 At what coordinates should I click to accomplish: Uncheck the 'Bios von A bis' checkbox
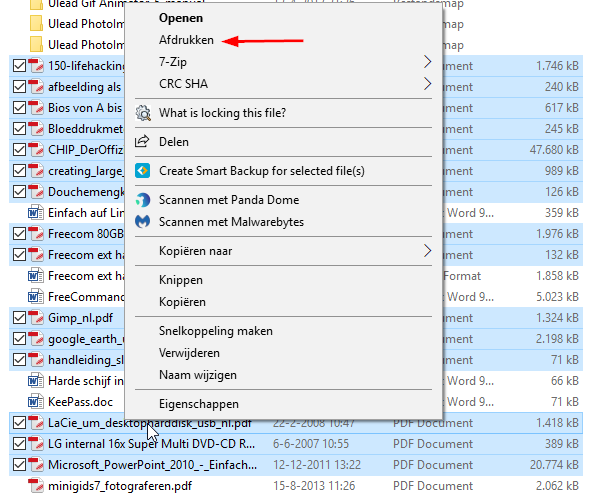(19, 108)
